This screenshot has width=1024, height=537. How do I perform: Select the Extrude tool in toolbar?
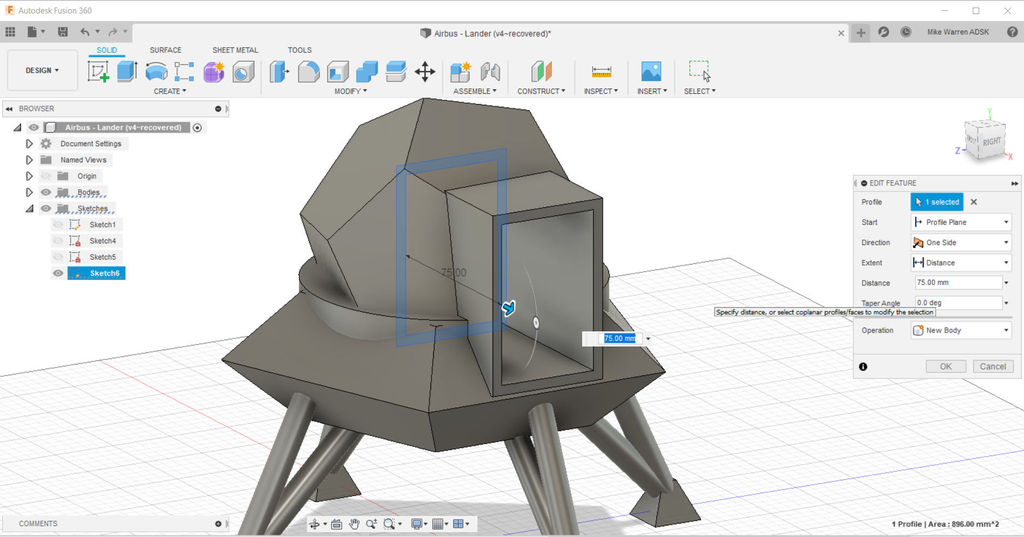[x=126, y=72]
